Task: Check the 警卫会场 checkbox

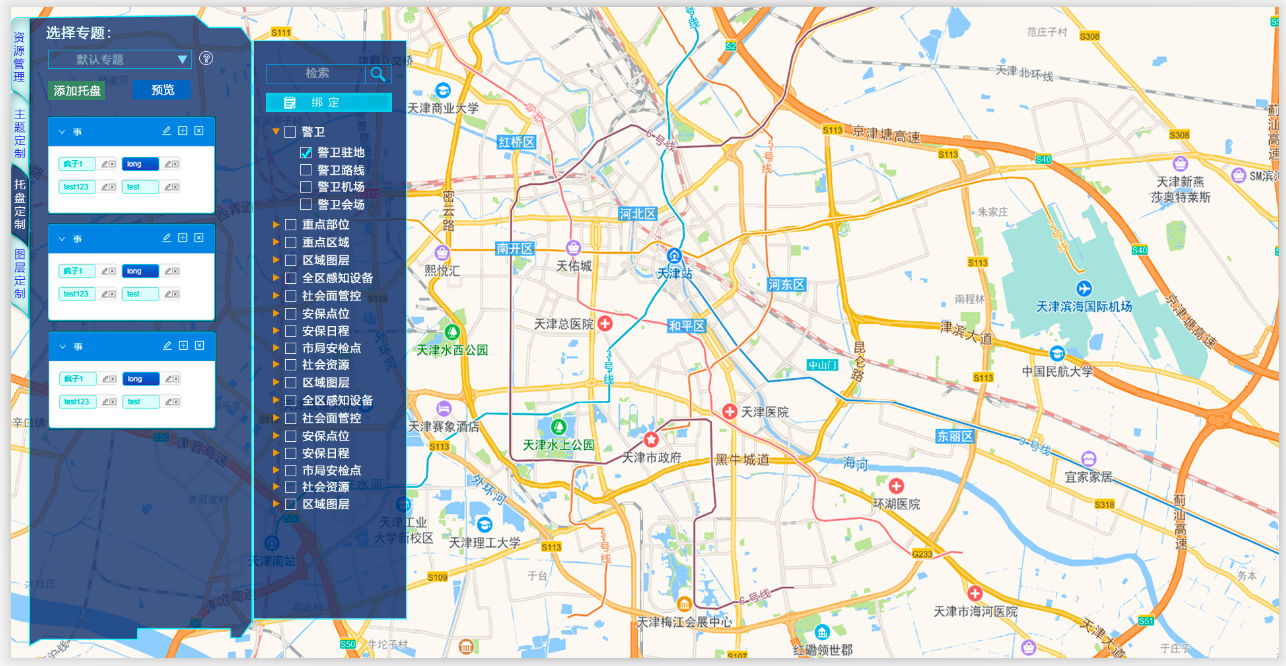Action: tap(306, 204)
